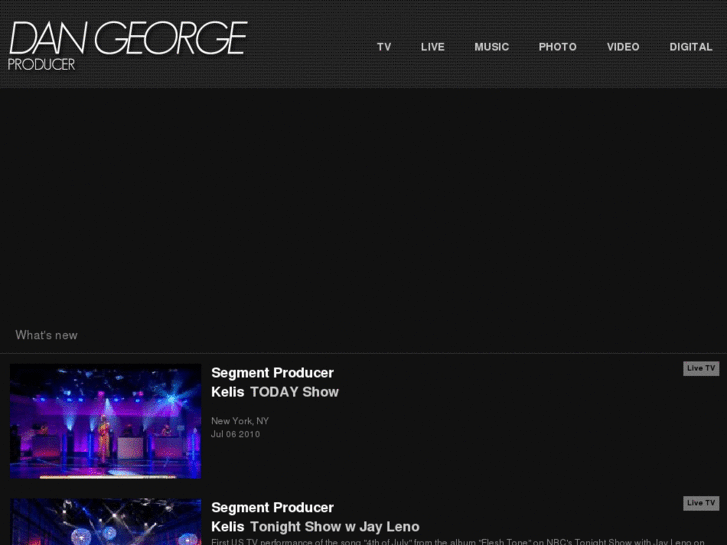Open the Kelis TODAY Show stage thumbnail
727x545 pixels.
(106, 421)
